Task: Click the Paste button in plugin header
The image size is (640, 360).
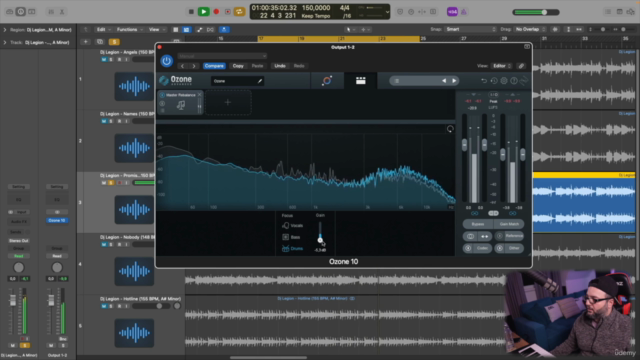Action: 258,66
